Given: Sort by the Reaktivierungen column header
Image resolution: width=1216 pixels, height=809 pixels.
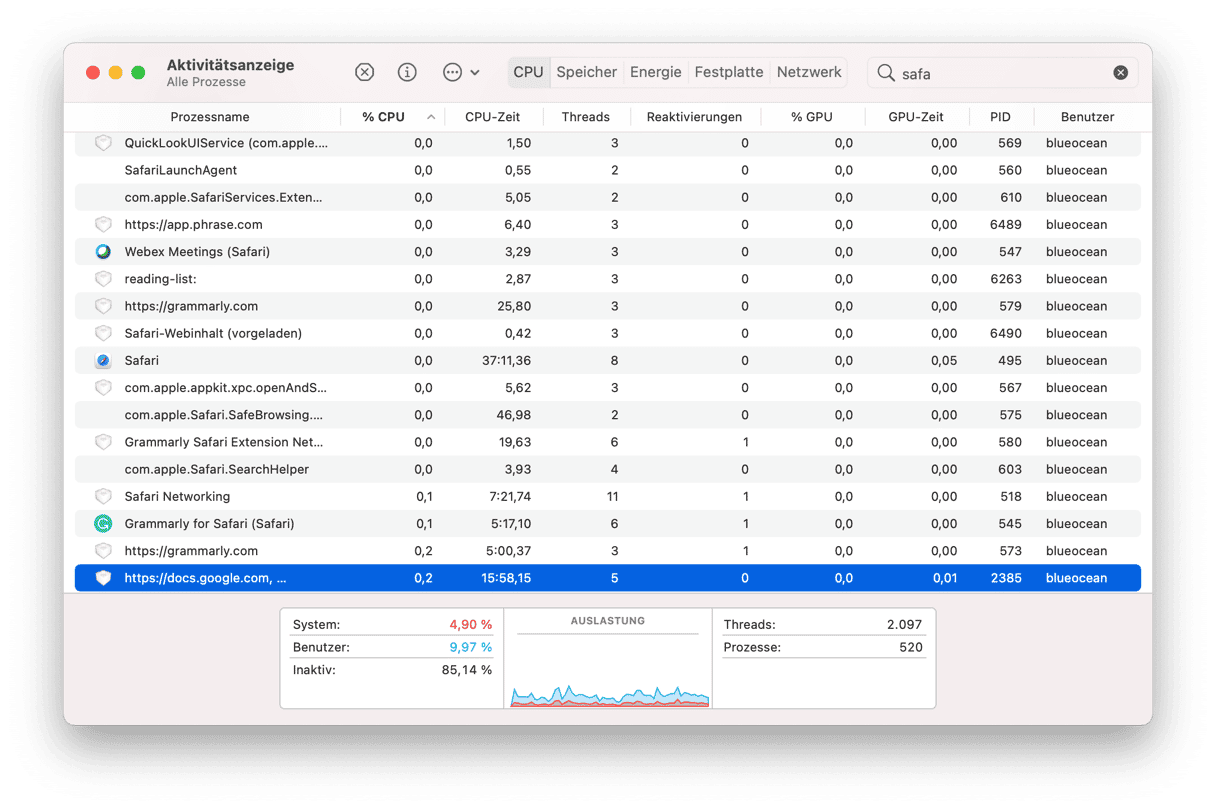Looking at the screenshot, I should 694,117.
